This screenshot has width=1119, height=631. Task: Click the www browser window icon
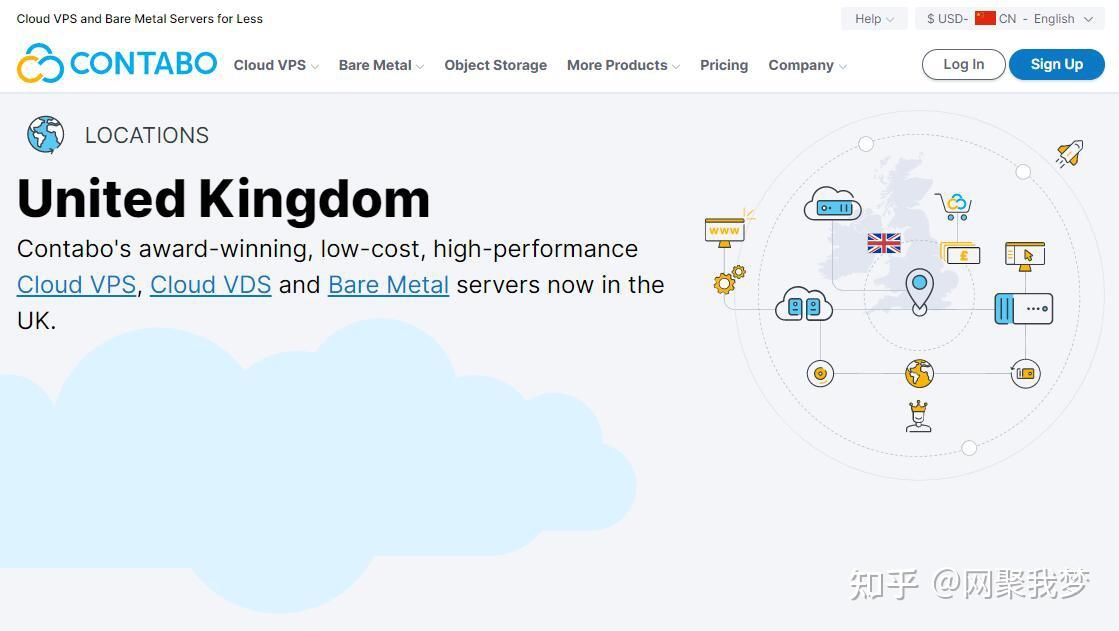[x=725, y=232]
